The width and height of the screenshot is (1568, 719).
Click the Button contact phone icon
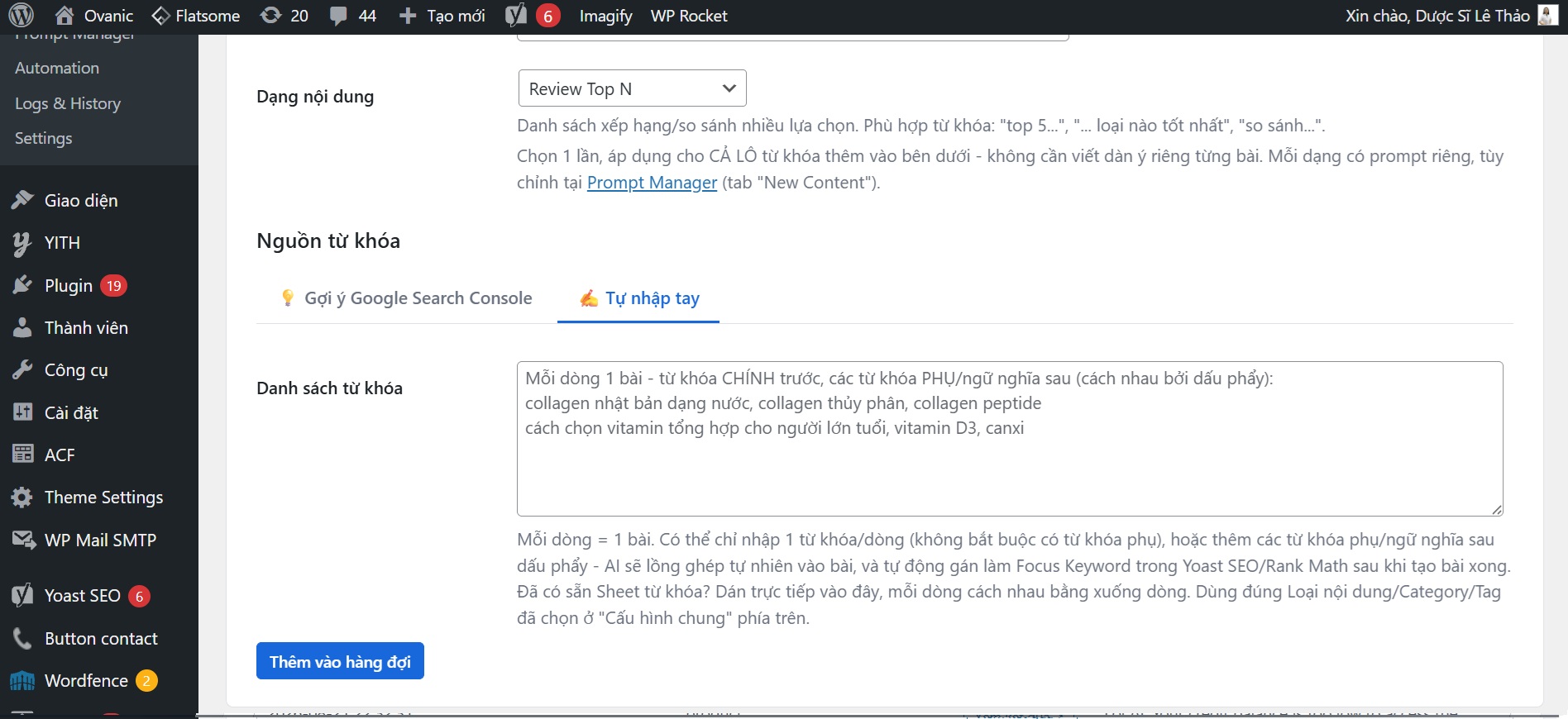coord(22,639)
